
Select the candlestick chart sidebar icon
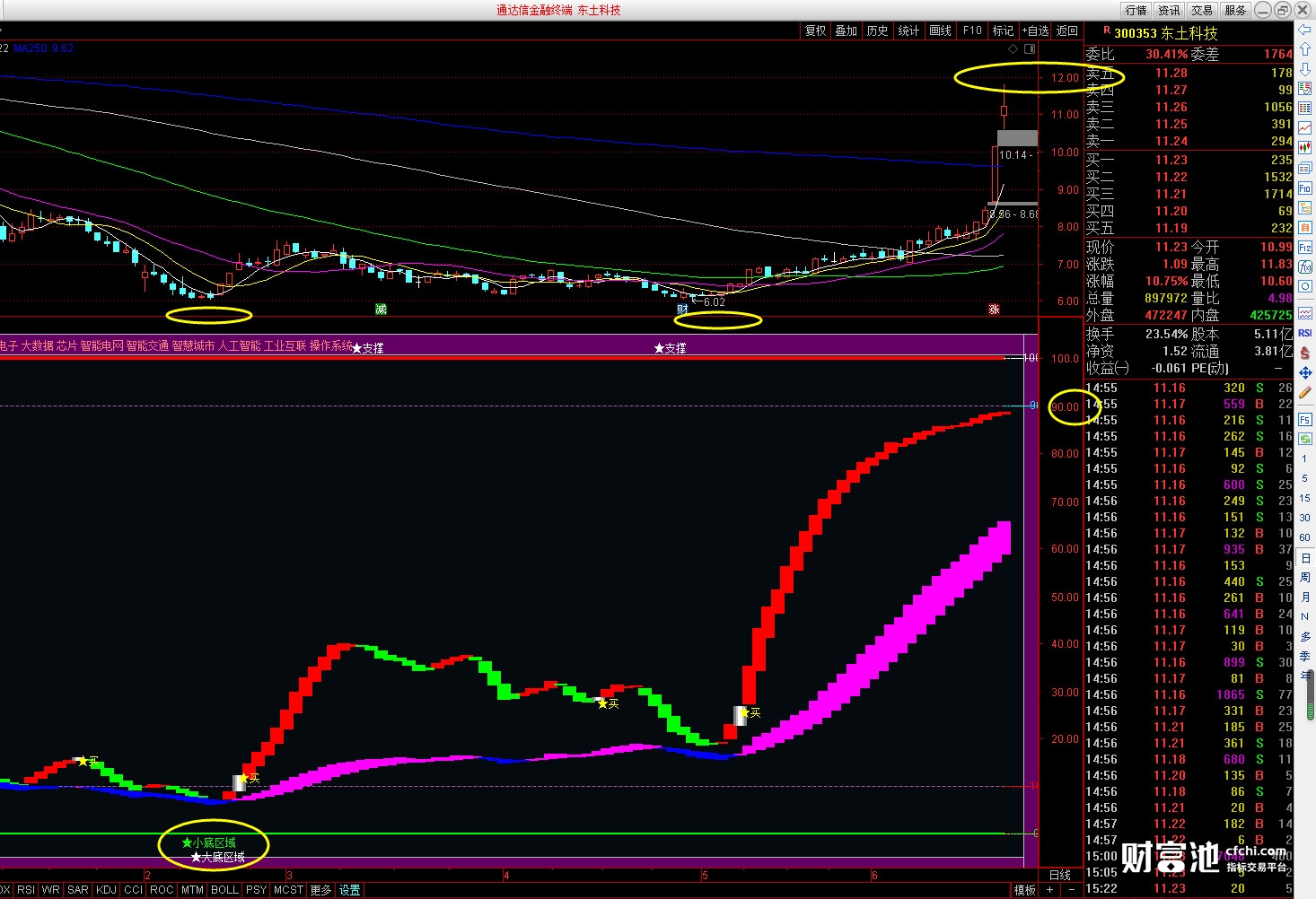coord(1304,147)
